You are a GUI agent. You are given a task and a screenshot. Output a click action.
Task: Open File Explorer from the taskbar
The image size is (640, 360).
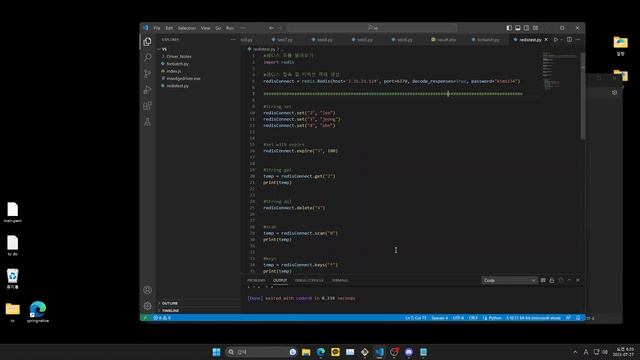tap(306, 352)
